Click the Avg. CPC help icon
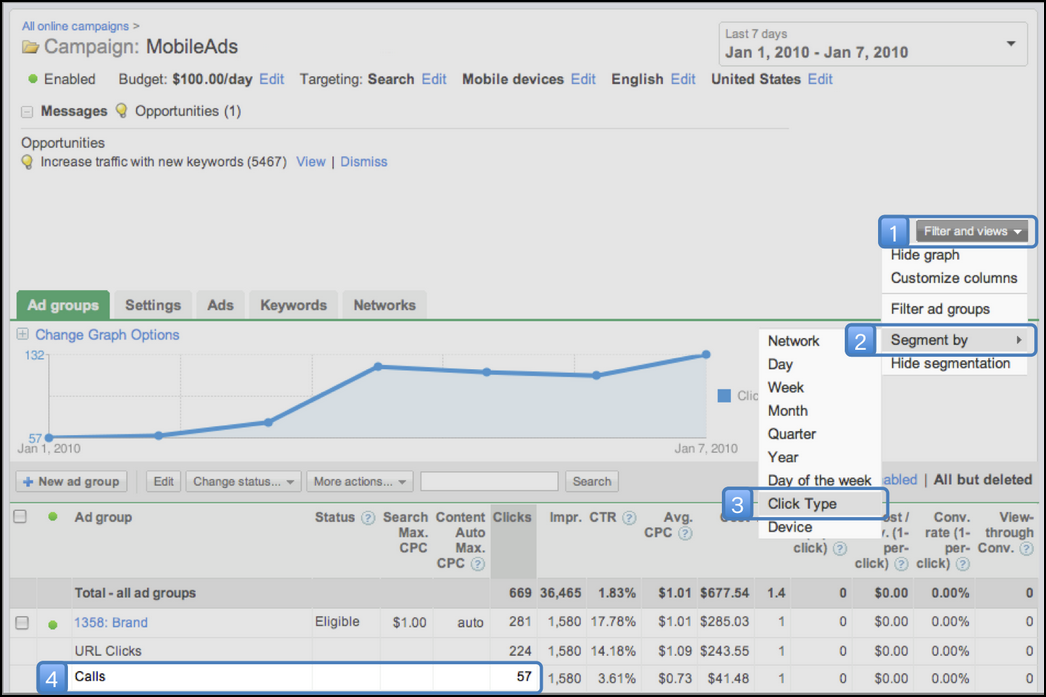Image resolution: width=1046 pixels, height=697 pixels. coord(685,533)
